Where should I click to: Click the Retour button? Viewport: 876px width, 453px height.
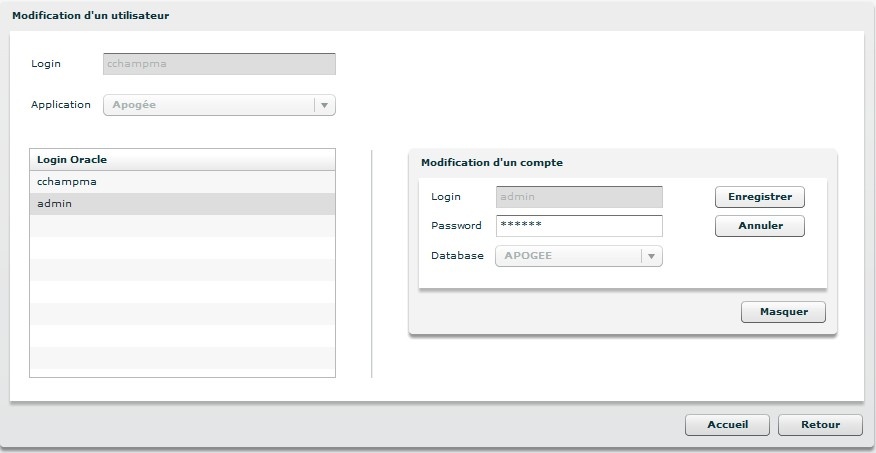pos(820,425)
